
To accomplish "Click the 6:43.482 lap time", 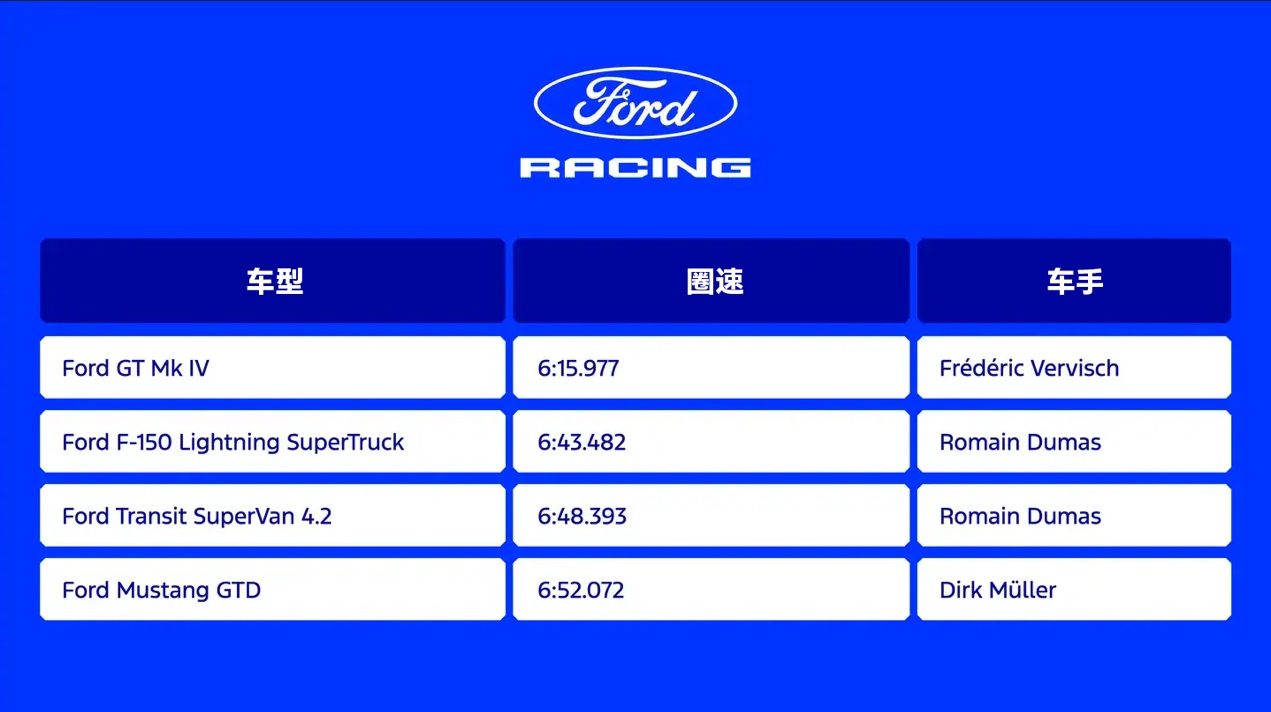I will pyautogui.click(x=581, y=442).
